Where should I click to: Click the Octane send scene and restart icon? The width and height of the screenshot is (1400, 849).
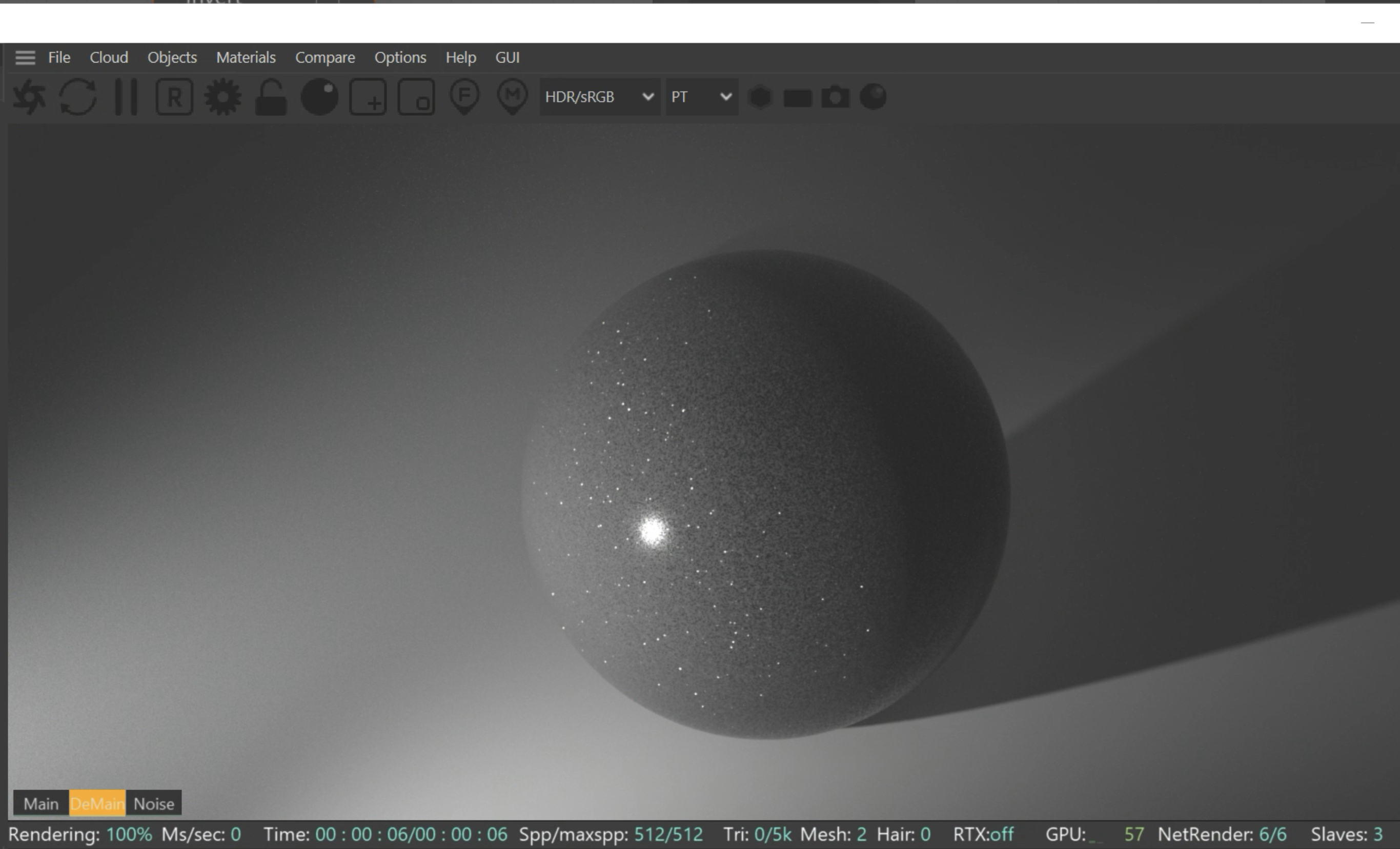click(x=29, y=97)
